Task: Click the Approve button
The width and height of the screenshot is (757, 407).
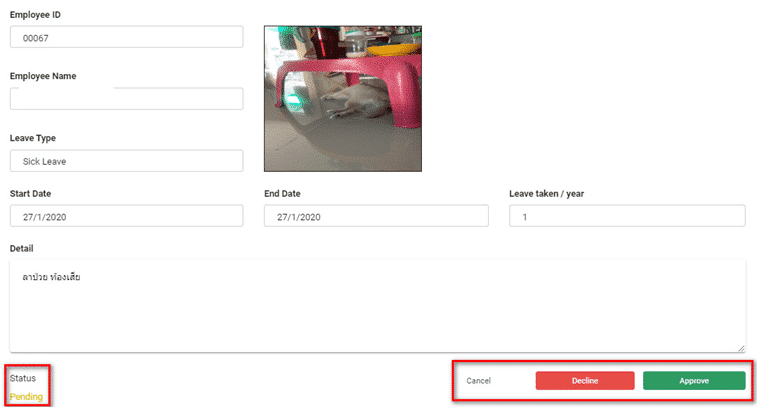Action: (x=693, y=381)
